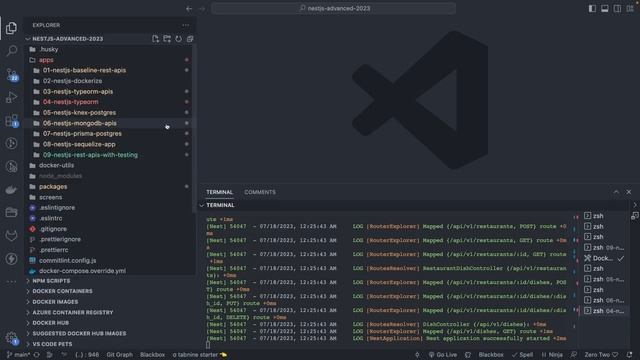The image size is (640, 360).
Task: Toggle the bottom panel layout icon
Action: 605,9
